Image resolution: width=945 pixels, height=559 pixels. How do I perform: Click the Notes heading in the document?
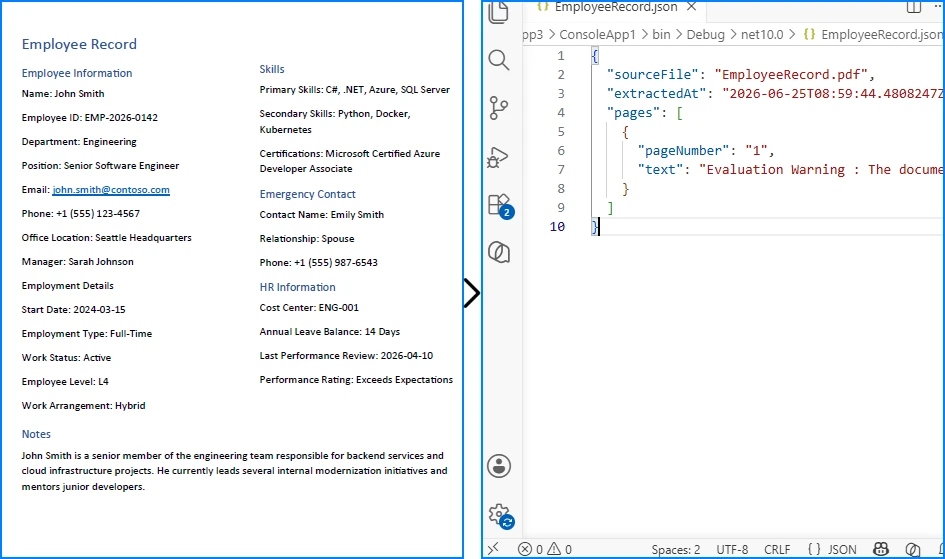(36, 434)
